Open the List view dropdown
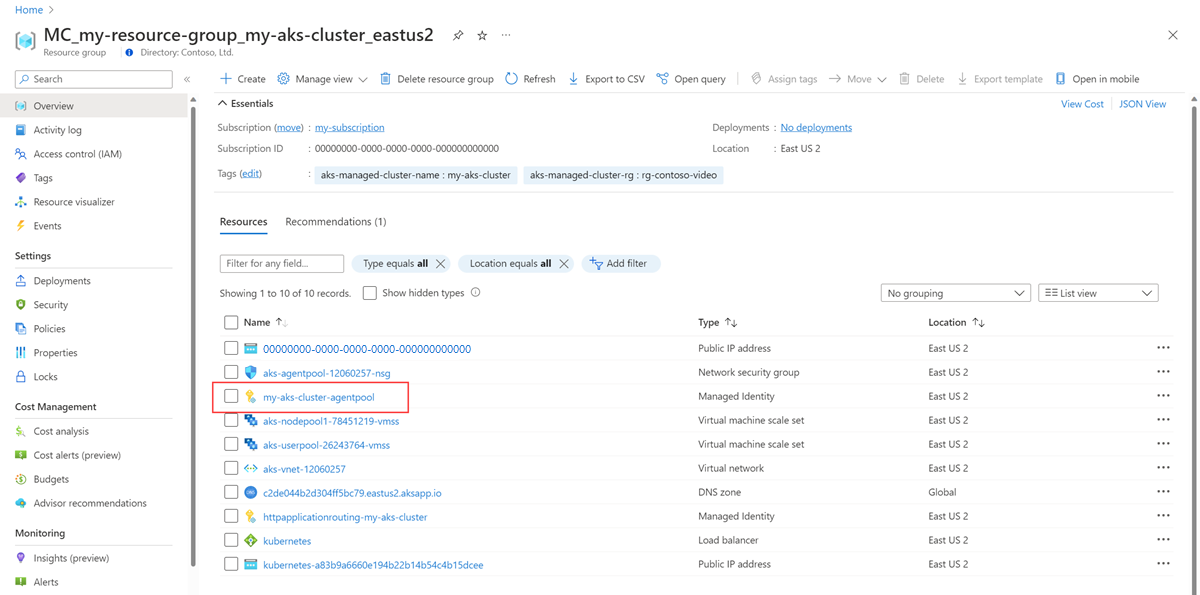Screen dimensions: 1200x595 [1098, 293]
